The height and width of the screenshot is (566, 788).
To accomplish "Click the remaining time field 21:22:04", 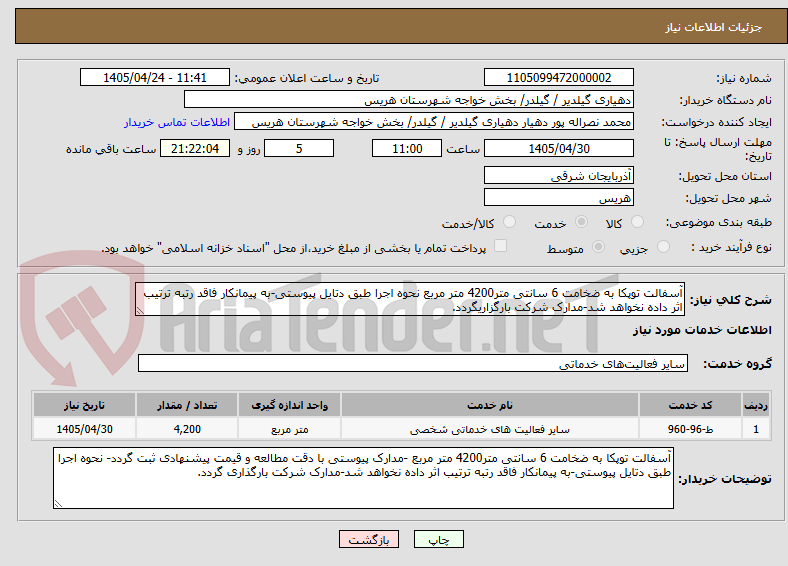I will [195, 148].
